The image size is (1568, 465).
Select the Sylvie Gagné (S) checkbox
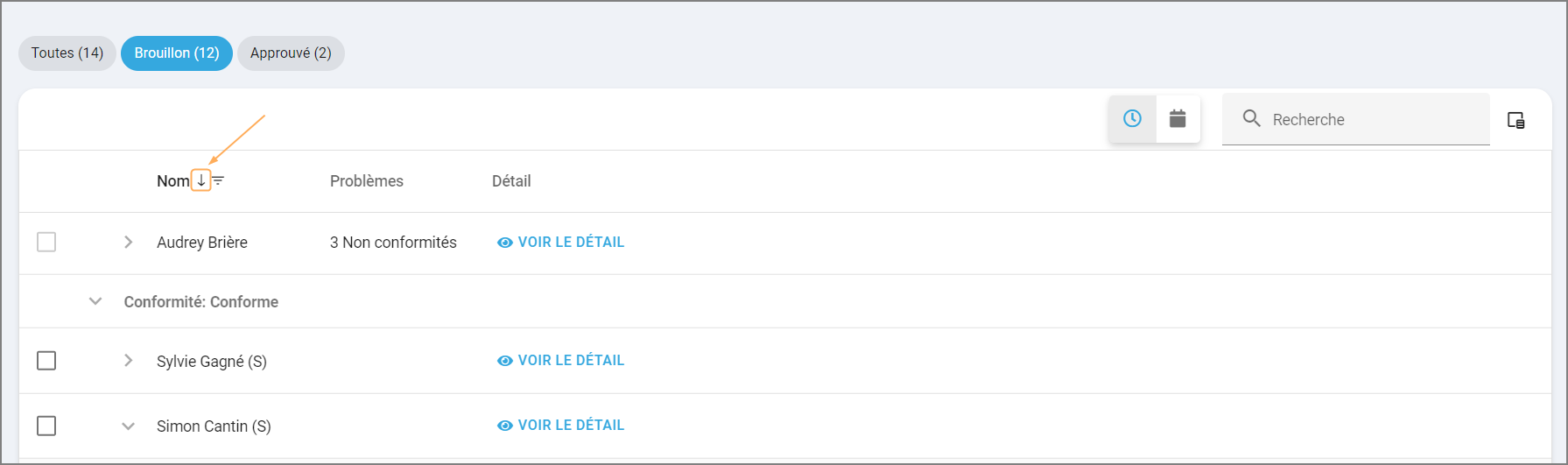pos(46,361)
